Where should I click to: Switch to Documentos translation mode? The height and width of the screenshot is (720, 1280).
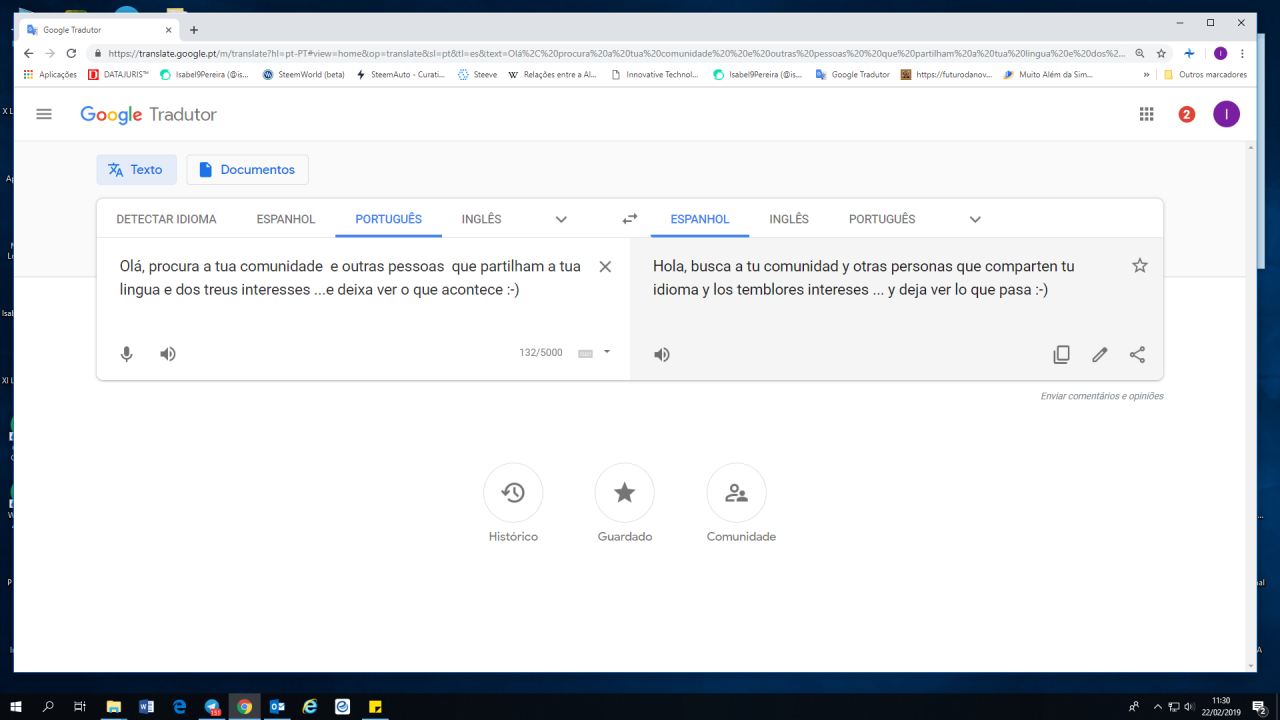tap(247, 170)
